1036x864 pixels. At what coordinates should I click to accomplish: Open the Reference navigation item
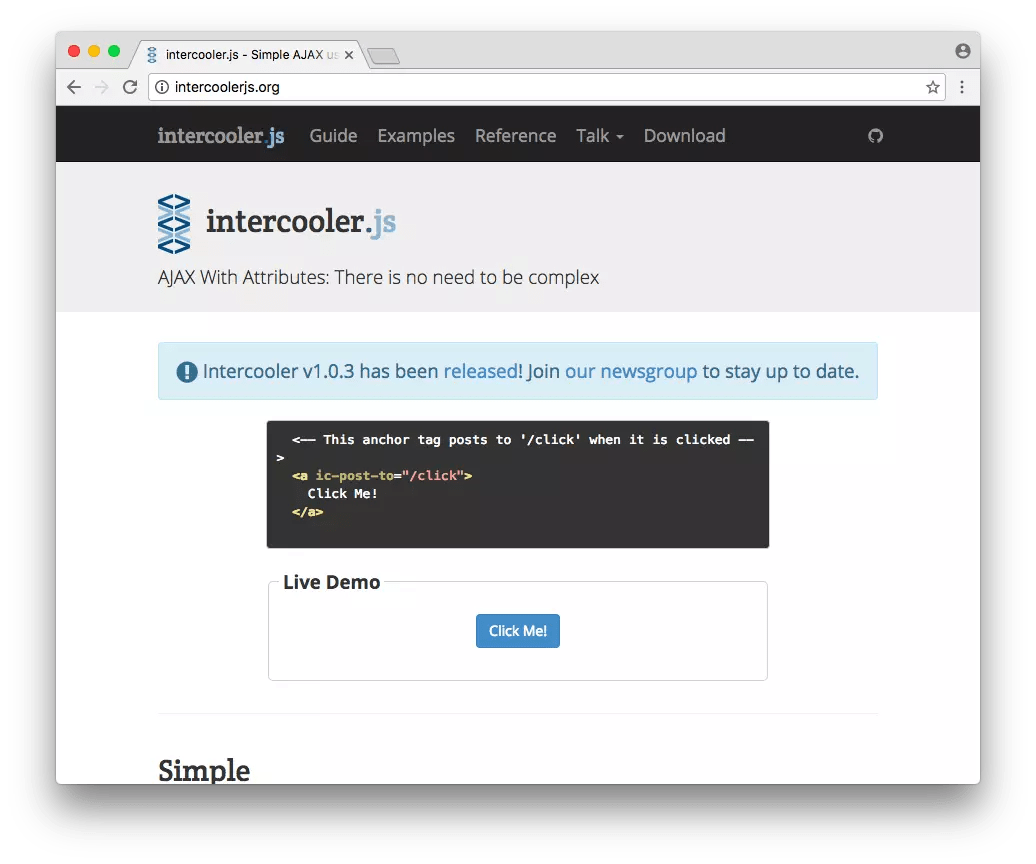515,136
